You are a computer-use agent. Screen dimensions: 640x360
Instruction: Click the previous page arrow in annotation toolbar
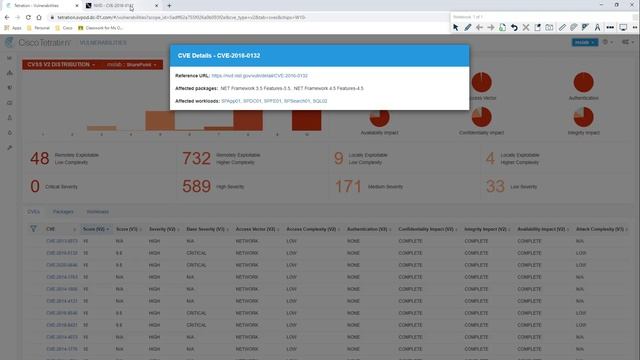479,27
